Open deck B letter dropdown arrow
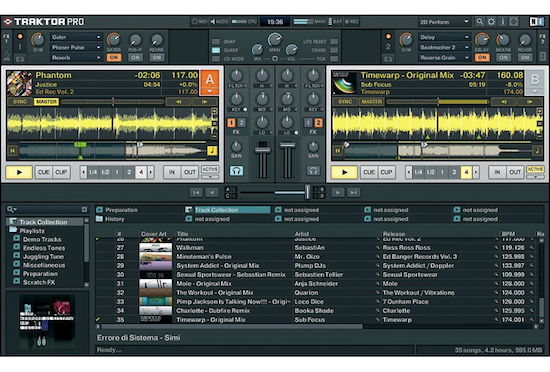The height and width of the screenshot is (372, 550). (x=535, y=92)
